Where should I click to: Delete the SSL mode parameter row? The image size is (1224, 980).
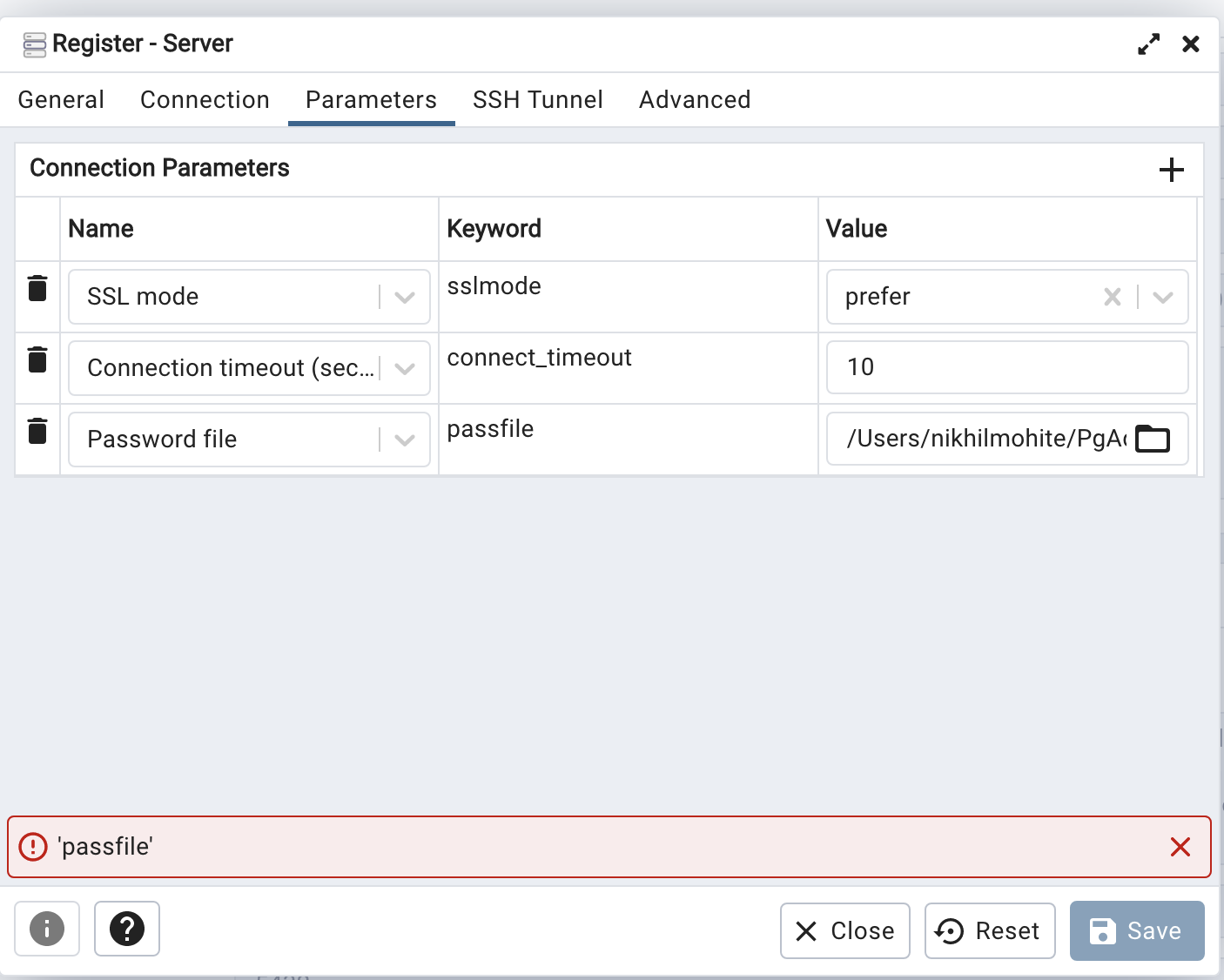point(37,288)
